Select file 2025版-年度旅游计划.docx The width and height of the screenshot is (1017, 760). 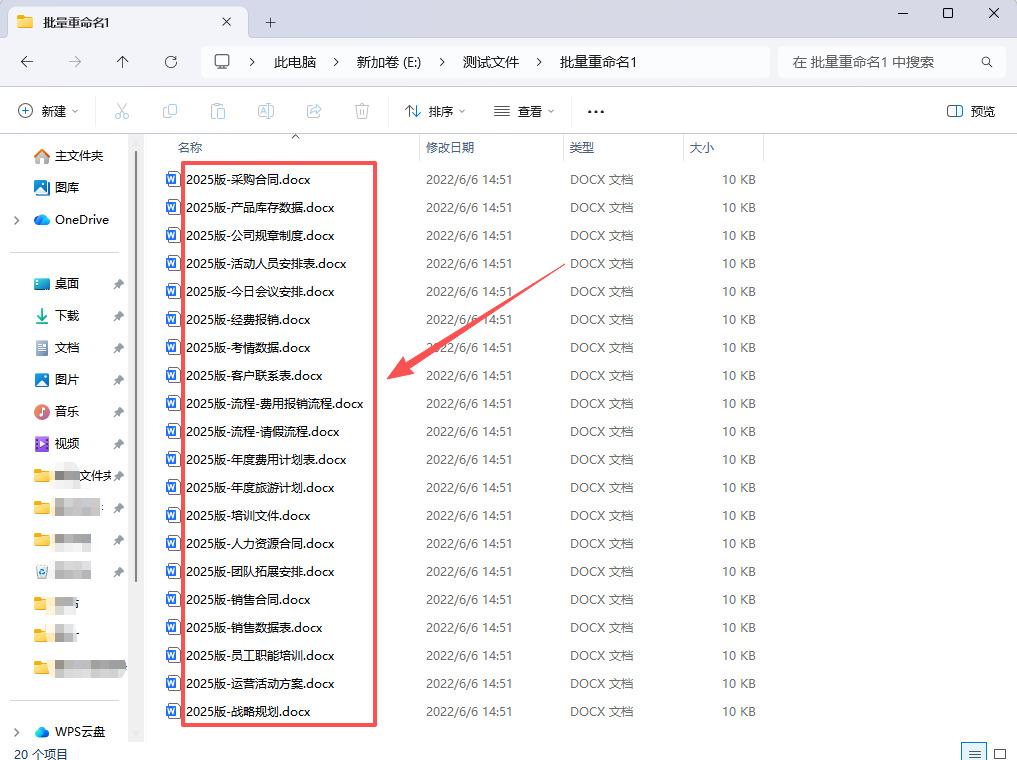[x=260, y=487]
